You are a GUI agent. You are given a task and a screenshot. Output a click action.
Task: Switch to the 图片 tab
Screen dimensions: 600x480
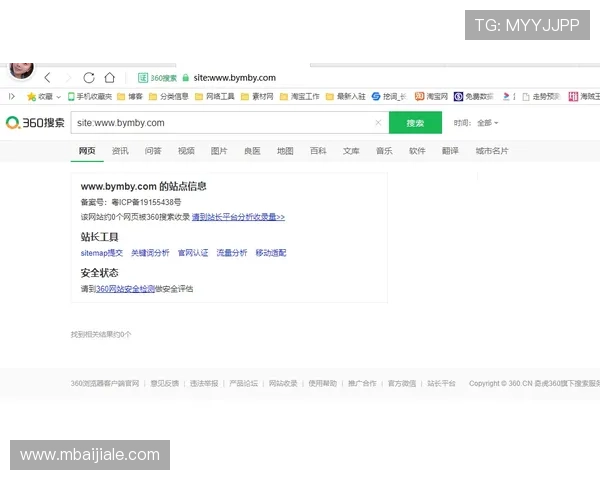[x=219, y=151]
